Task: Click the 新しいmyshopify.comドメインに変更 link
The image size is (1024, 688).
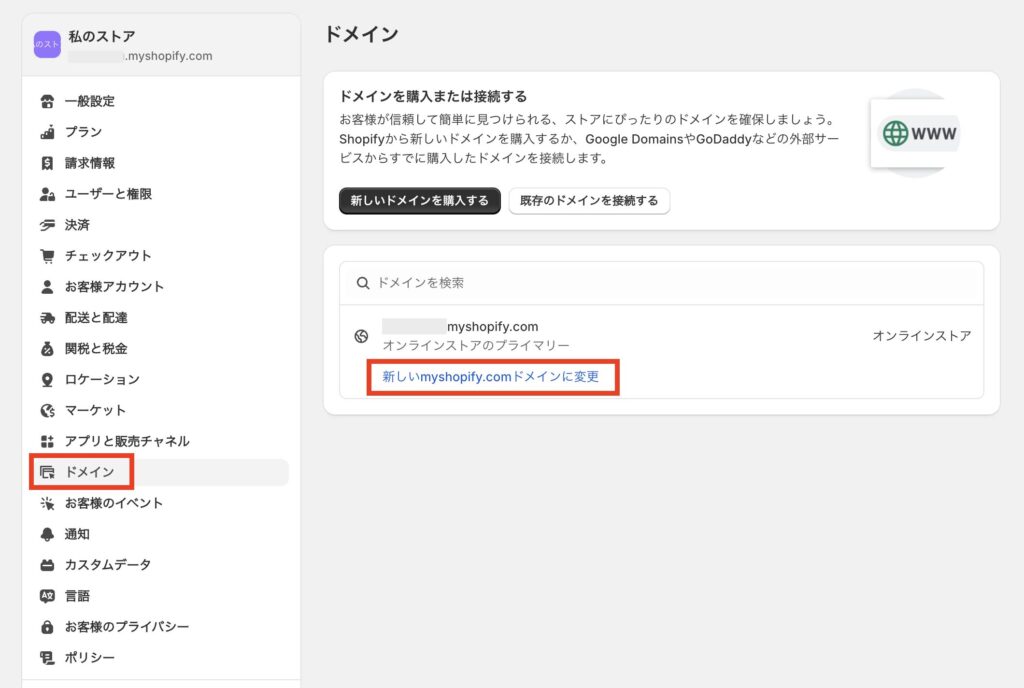Action: click(493, 378)
